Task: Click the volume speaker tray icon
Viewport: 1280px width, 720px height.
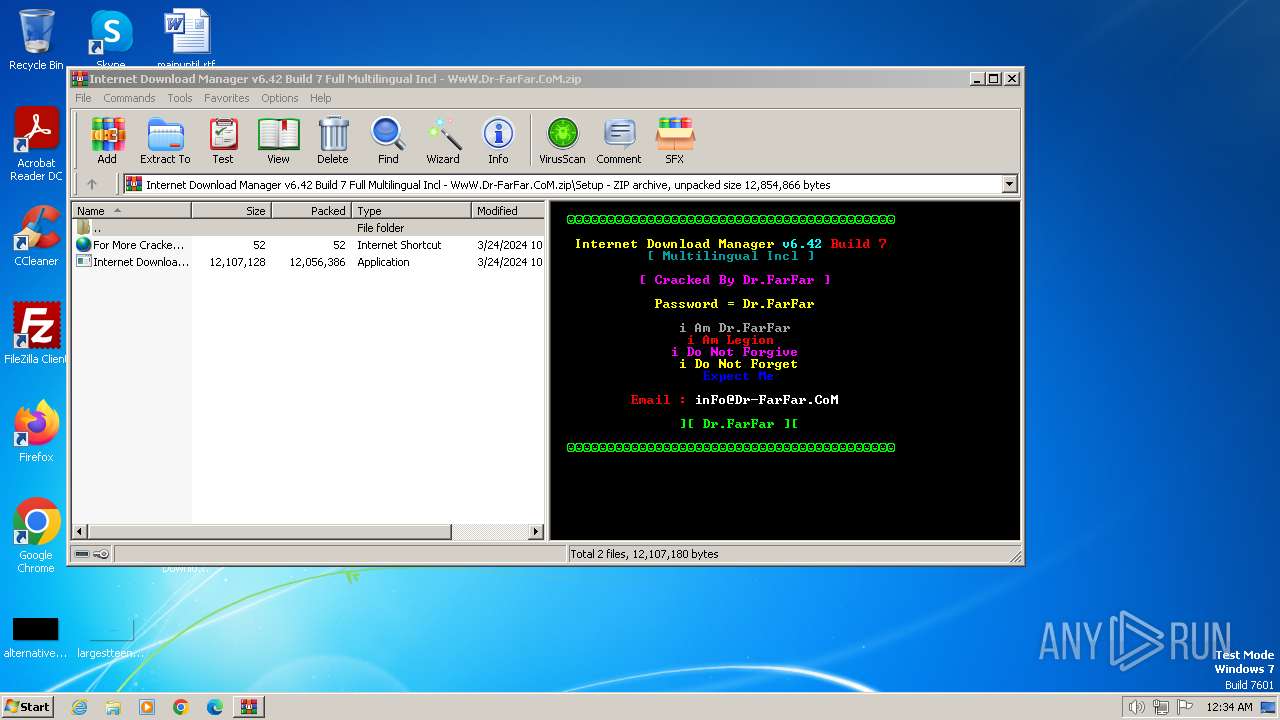Action: coord(1137,707)
